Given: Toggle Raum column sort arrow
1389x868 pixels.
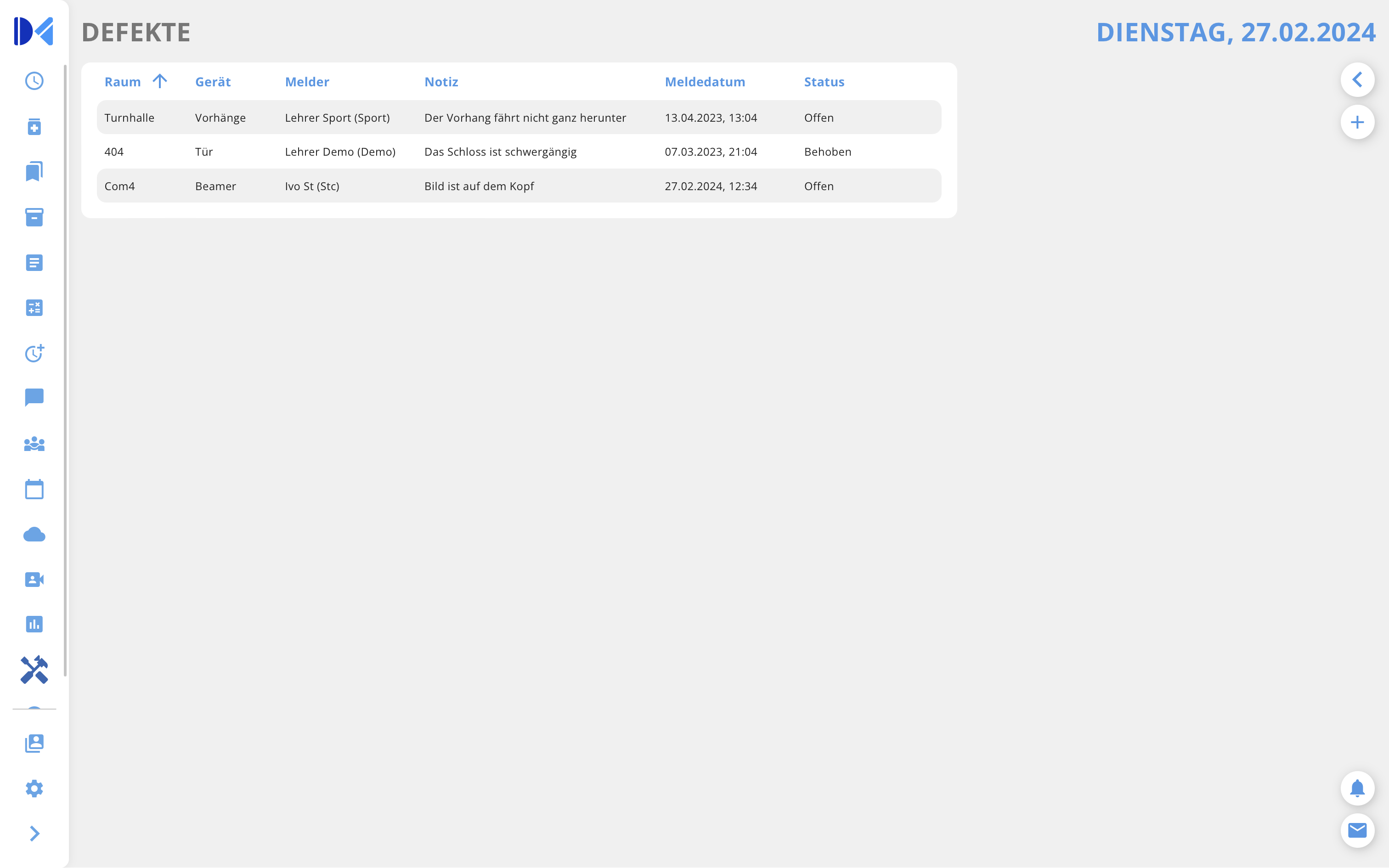Looking at the screenshot, I should coord(159,82).
